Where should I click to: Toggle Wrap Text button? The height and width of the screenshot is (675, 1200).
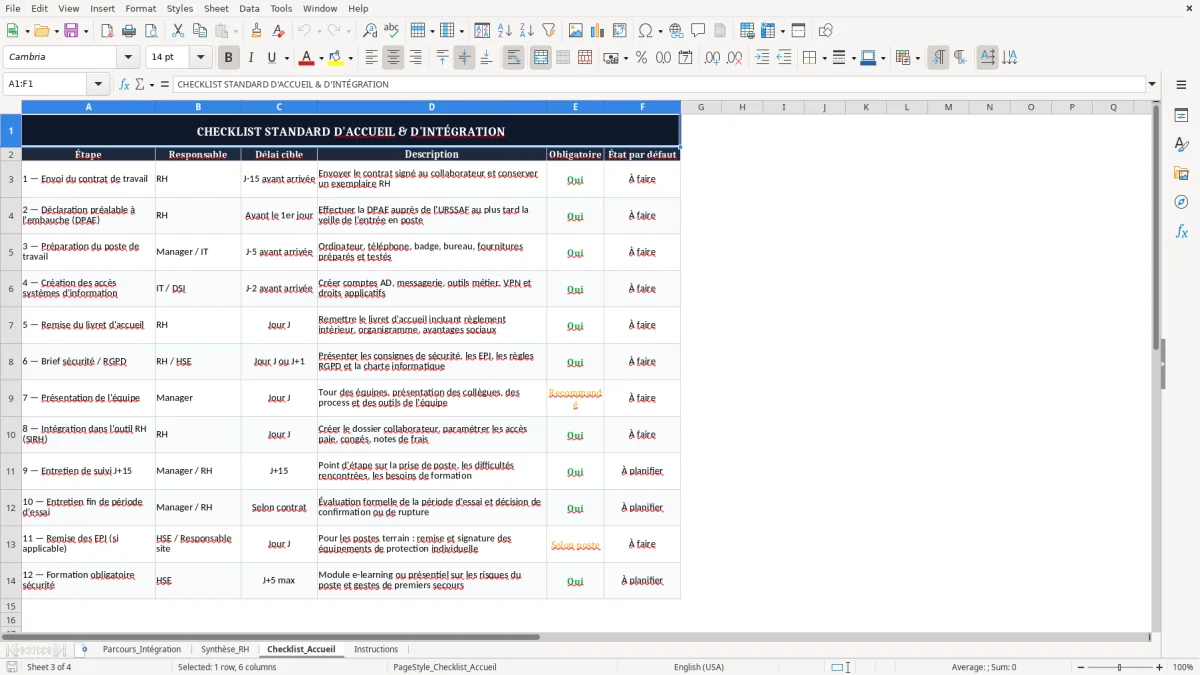click(x=513, y=58)
